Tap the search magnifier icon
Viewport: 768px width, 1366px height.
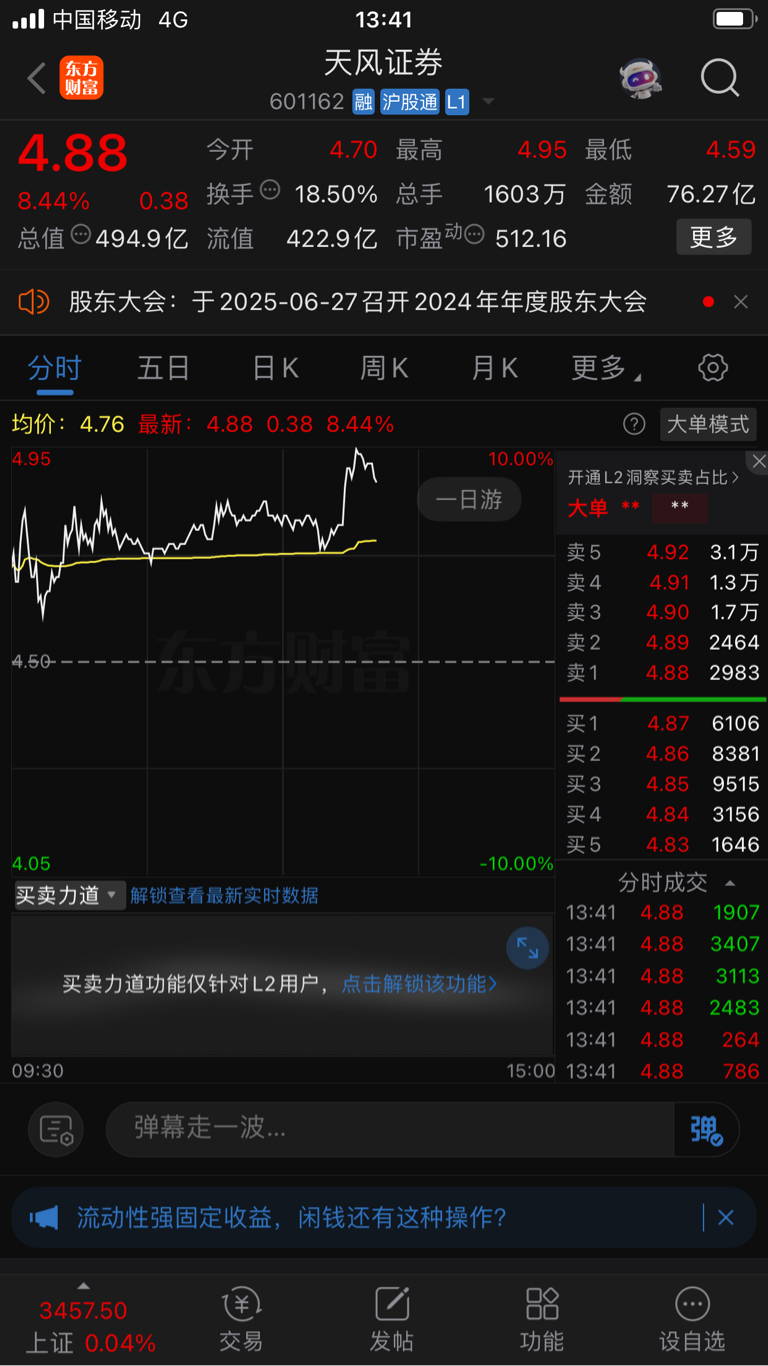tap(720, 78)
